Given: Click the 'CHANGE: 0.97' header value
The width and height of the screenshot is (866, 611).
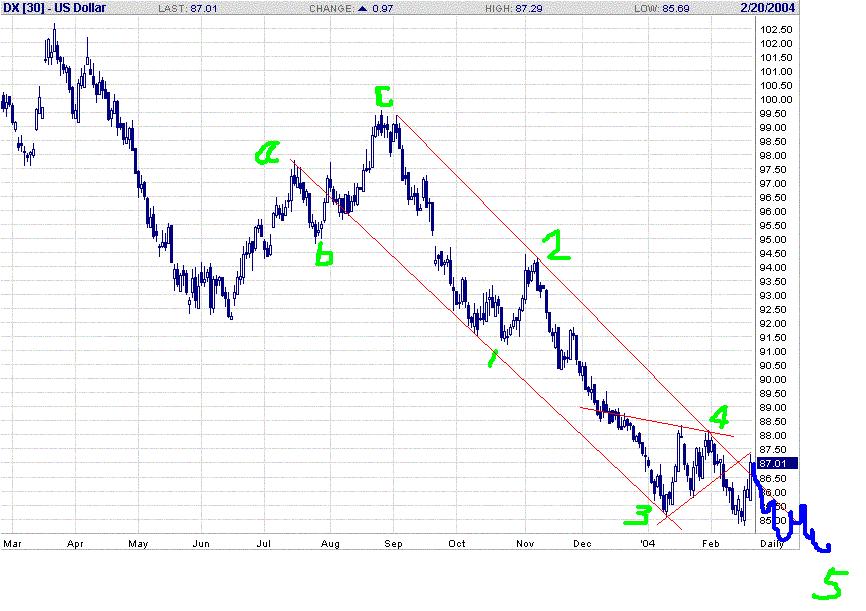Looking at the screenshot, I should 351,8.
